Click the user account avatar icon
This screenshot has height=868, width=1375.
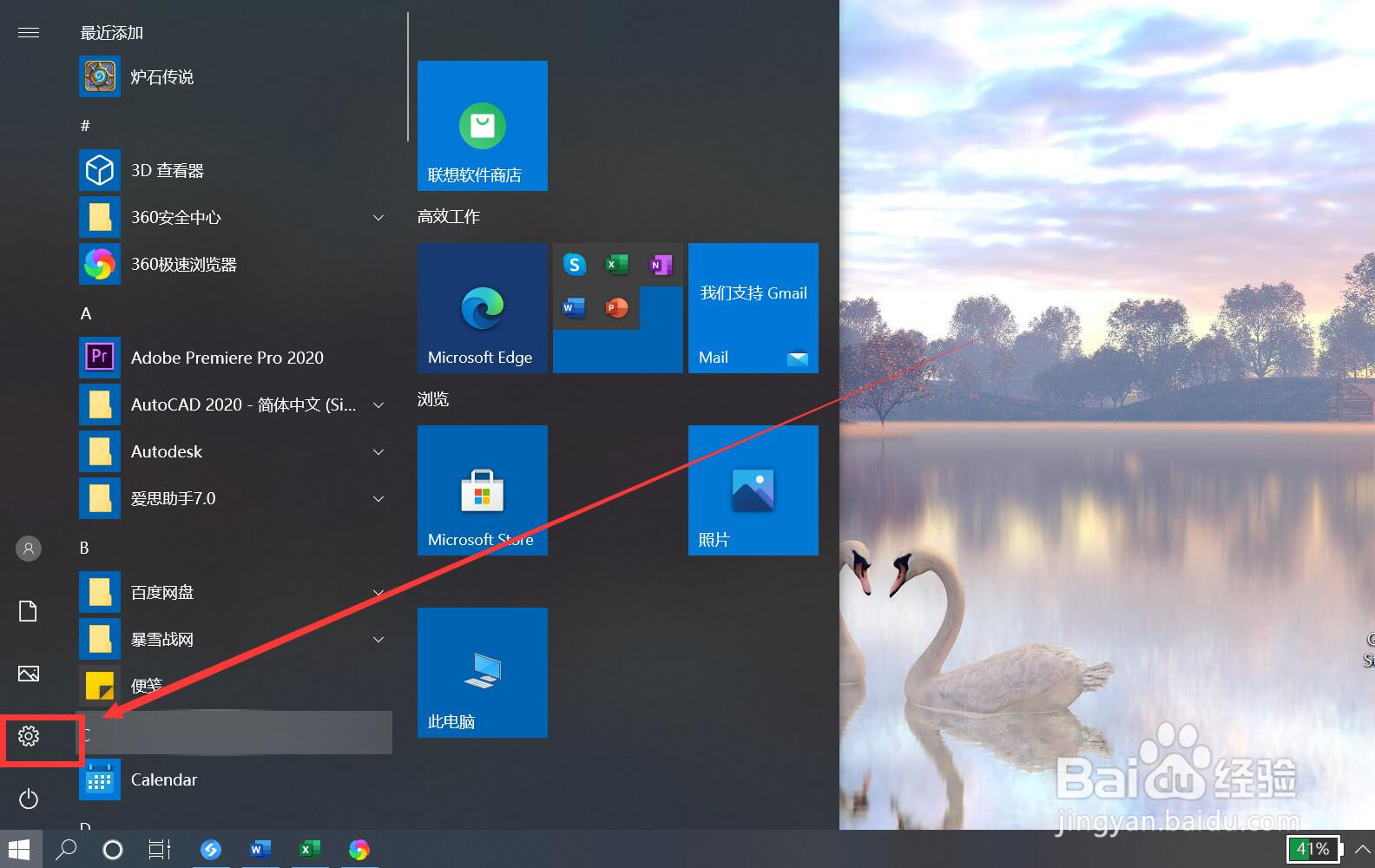tap(29, 549)
